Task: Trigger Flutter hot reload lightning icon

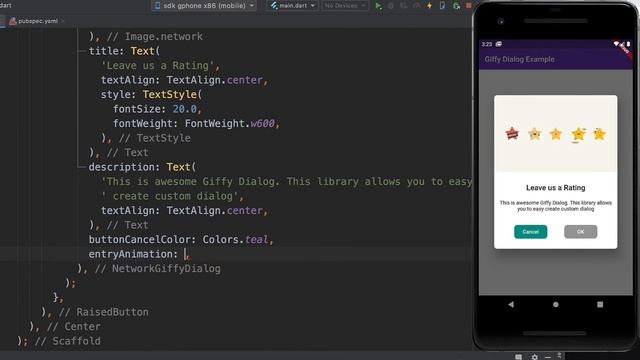Action: (x=429, y=6)
